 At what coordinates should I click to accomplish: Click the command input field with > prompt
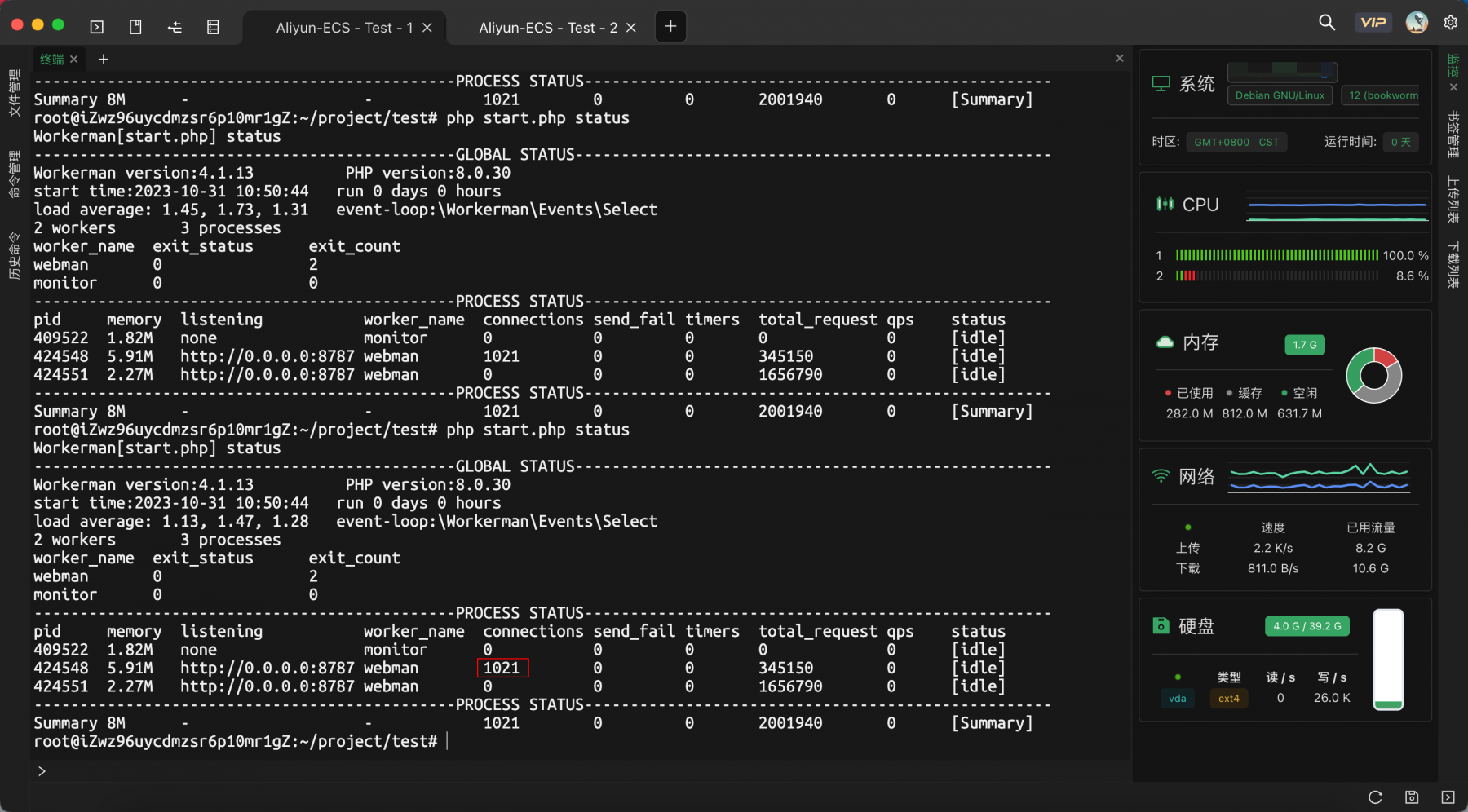tap(581, 771)
